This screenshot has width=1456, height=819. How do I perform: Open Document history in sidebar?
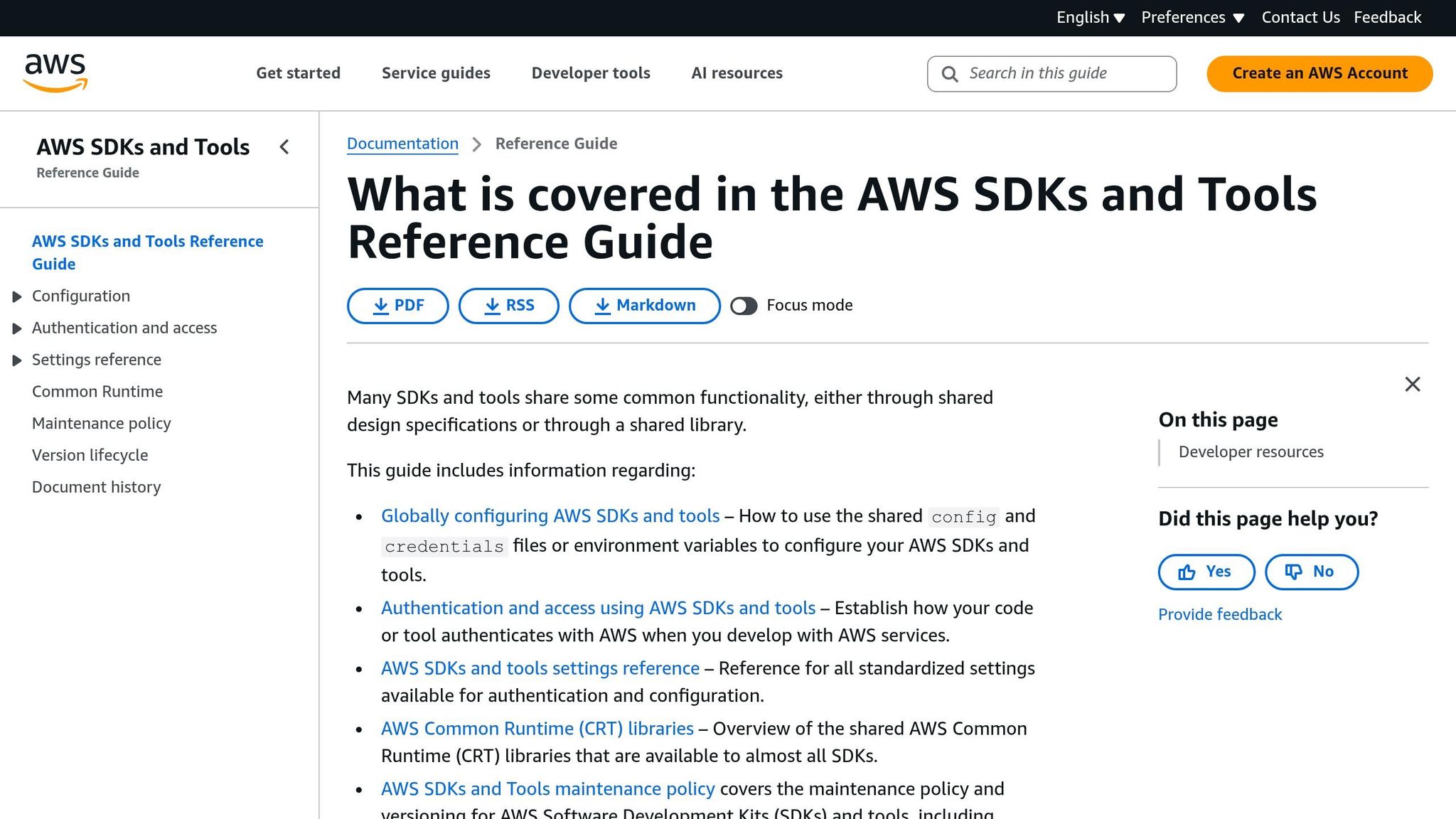tap(97, 487)
